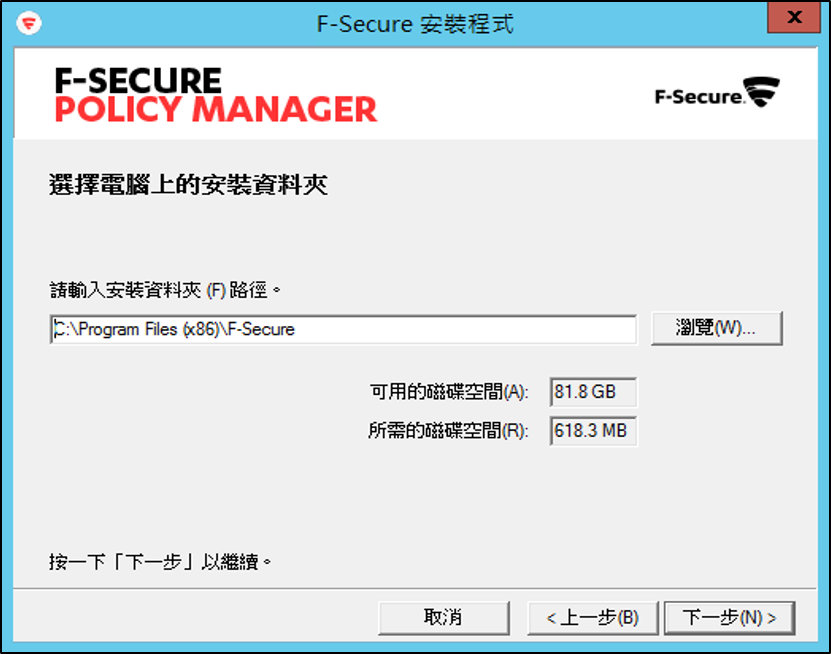The width and height of the screenshot is (831, 654).
Task: Go back with the 上一步(B) button
Action: point(593,617)
